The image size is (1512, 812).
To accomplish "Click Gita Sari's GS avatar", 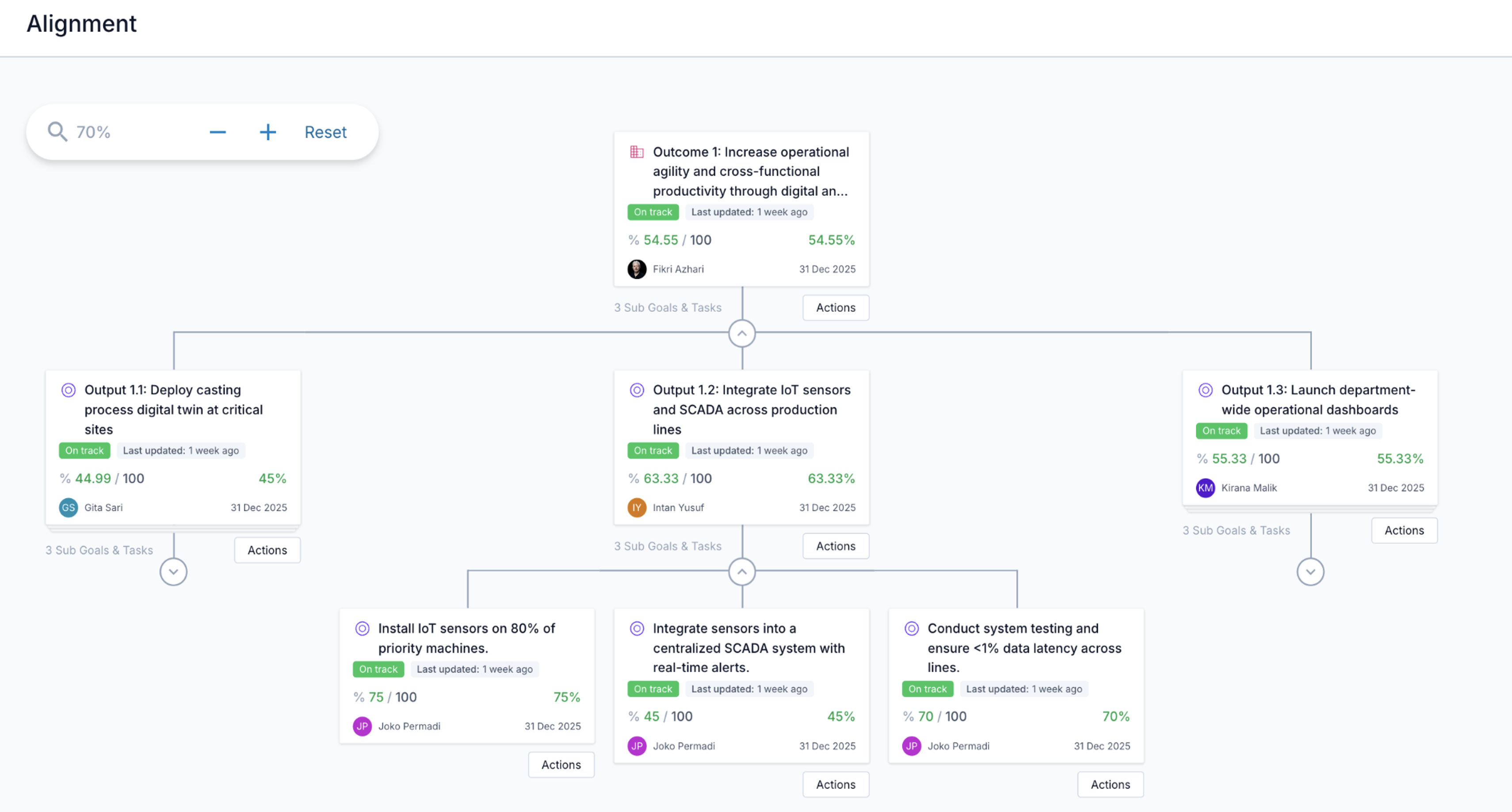I will [x=69, y=508].
